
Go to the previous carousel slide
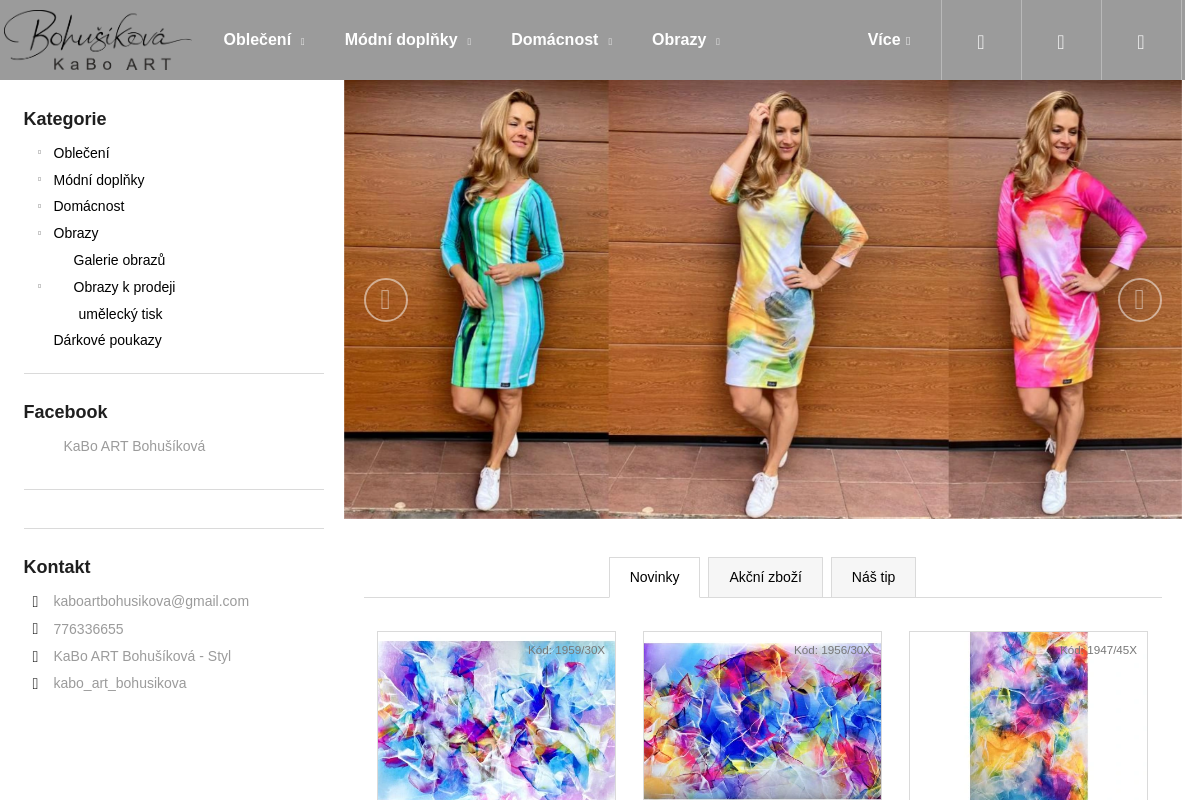(x=385, y=300)
